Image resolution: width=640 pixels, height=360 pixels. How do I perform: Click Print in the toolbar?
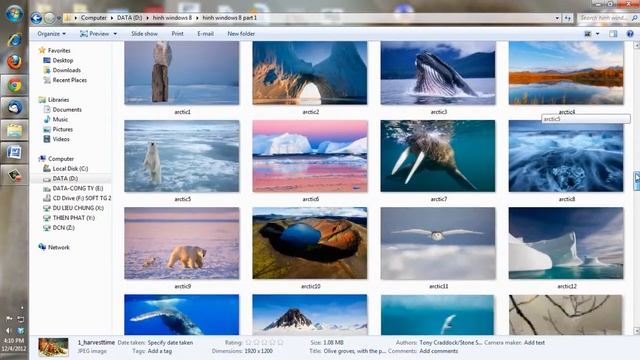(x=177, y=34)
